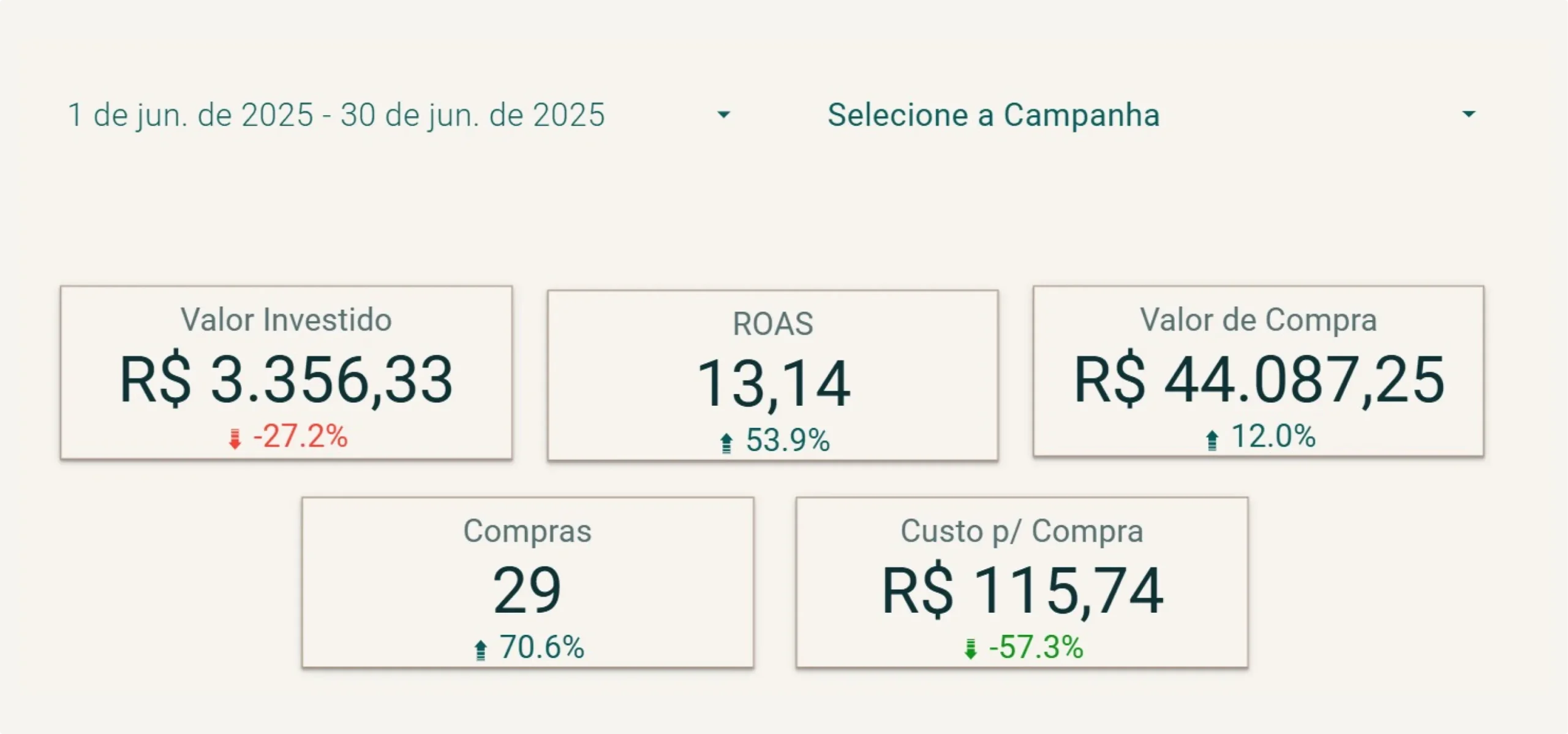Viewport: 1568px width, 734px height.
Task: Select the Compras scorecard title
Action: pos(527,531)
